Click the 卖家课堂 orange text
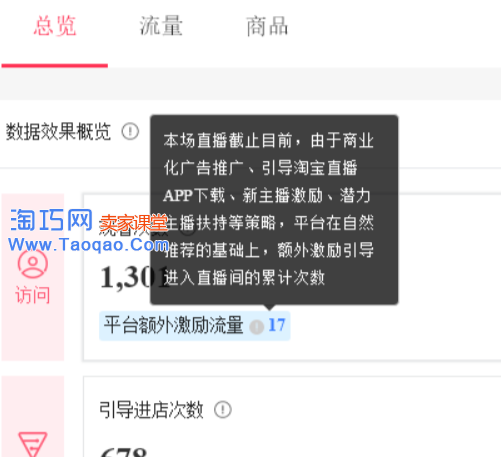 tap(133, 223)
